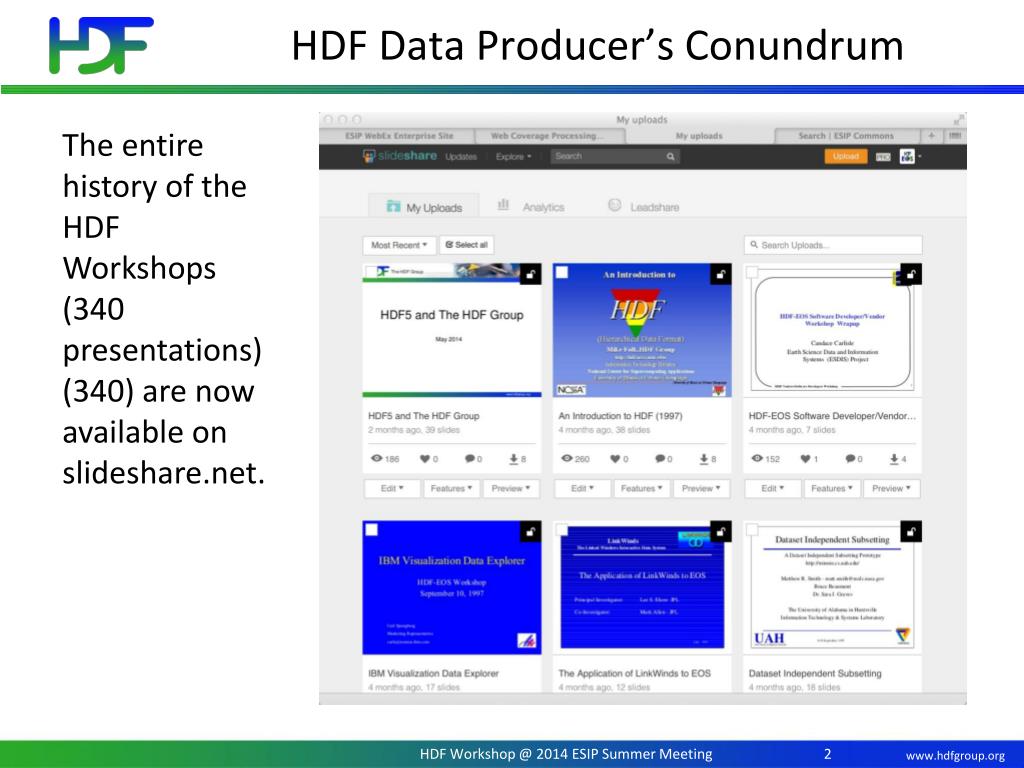This screenshot has height=768, width=1024.
Task: Open the Most Recent sort dropdown
Action: click(399, 245)
